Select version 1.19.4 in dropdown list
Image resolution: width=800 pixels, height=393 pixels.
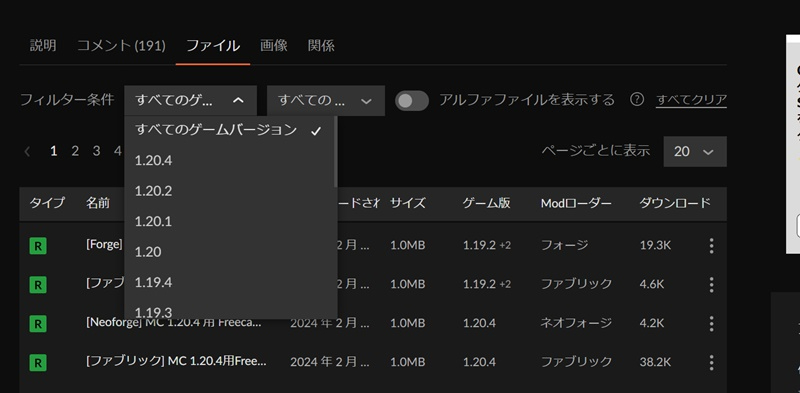tap(229, 282)
